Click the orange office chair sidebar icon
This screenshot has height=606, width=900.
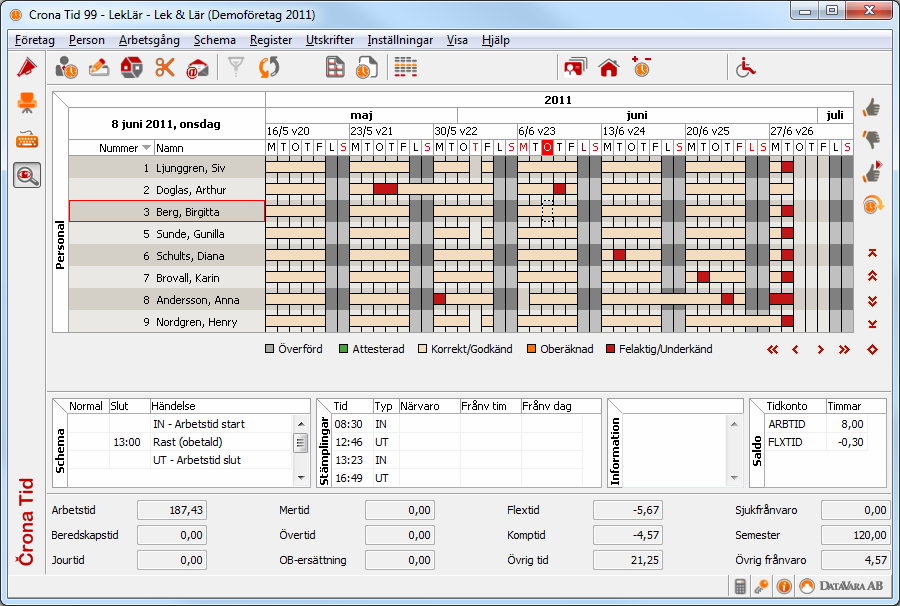[x=27, y=103]
